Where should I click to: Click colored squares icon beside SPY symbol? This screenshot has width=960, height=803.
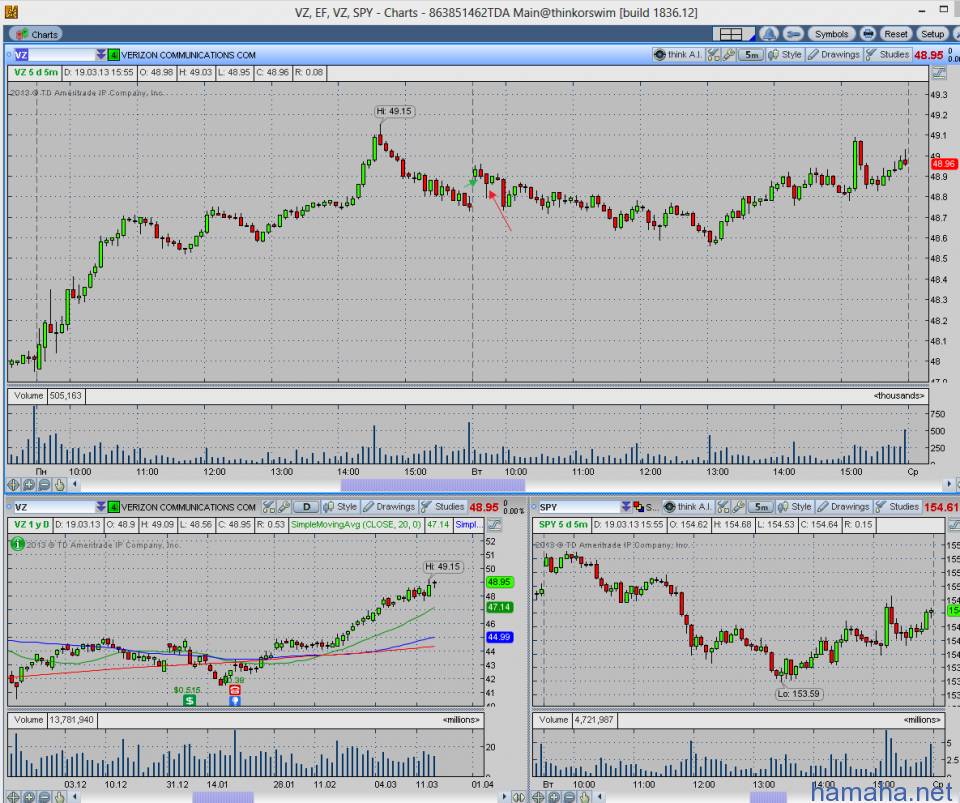click(638, 507)
